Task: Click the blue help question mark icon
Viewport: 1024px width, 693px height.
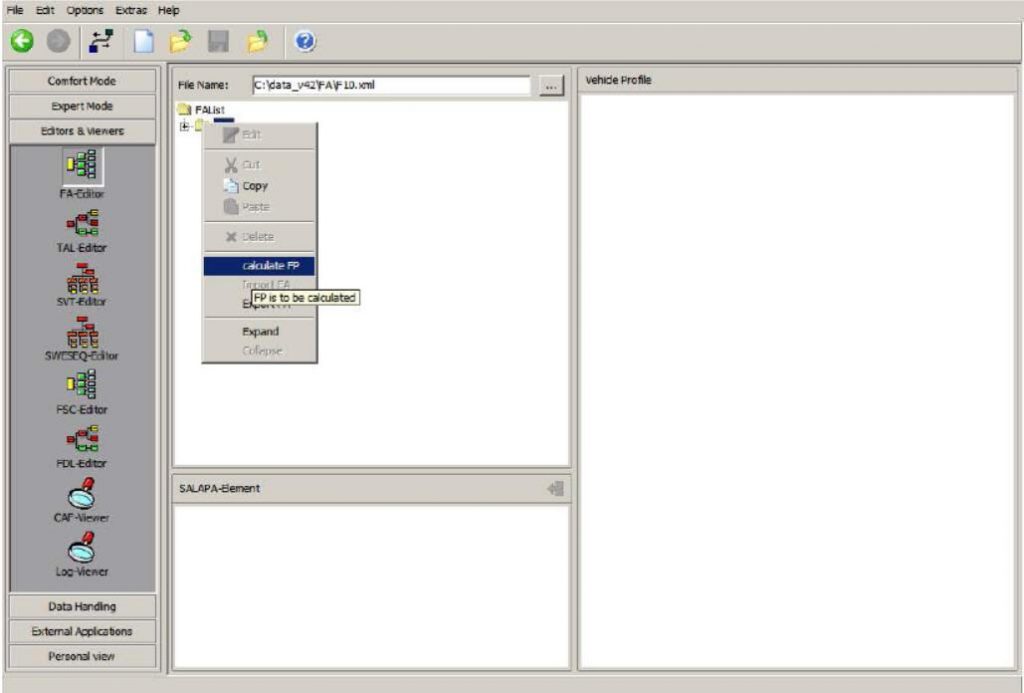Action: 306,42
